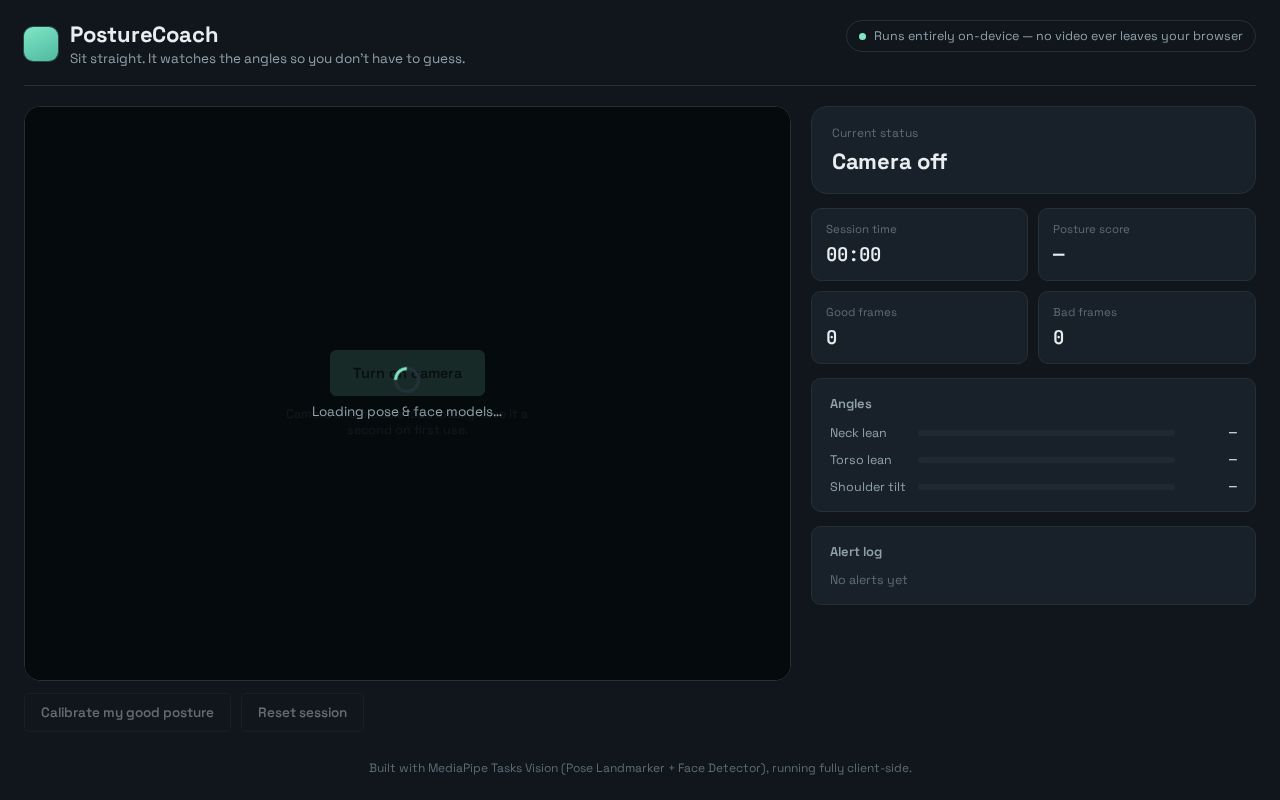Click the Torso lean label
Image resolution: width=1280 pixels, height=800 pixels.
tap(861, 460)
